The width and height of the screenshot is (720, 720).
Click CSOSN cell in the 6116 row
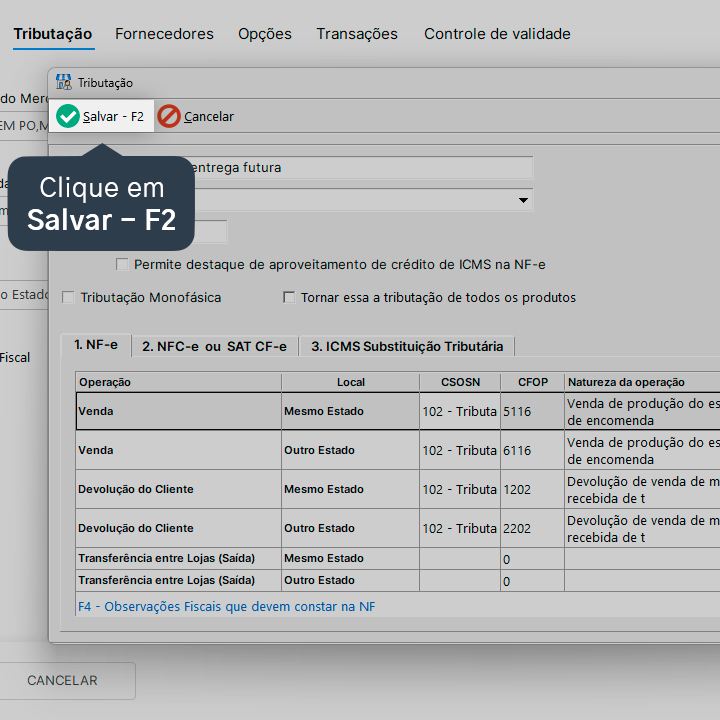tap(460, 450)
